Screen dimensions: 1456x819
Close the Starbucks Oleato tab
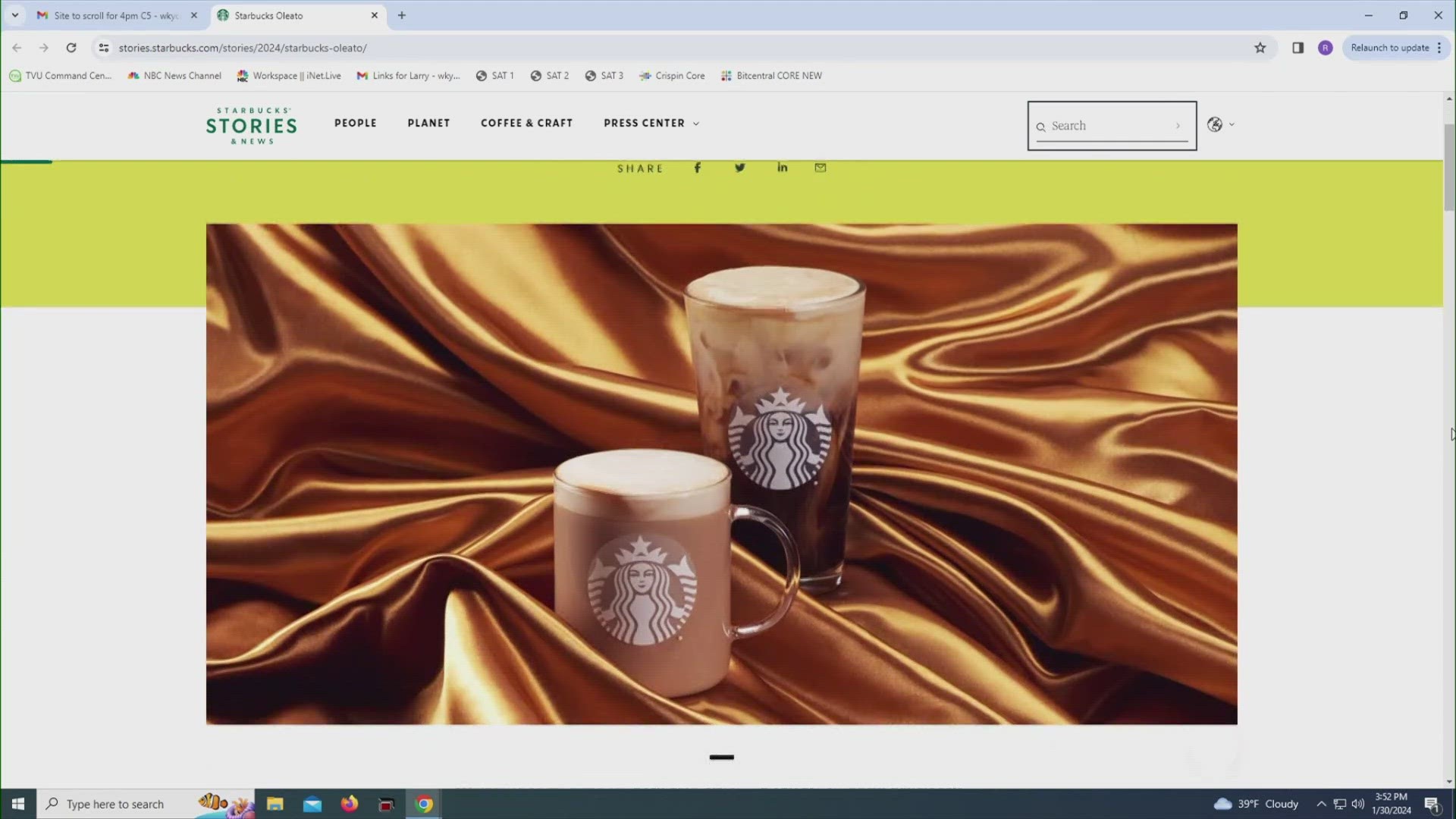[x=374, y=15]
